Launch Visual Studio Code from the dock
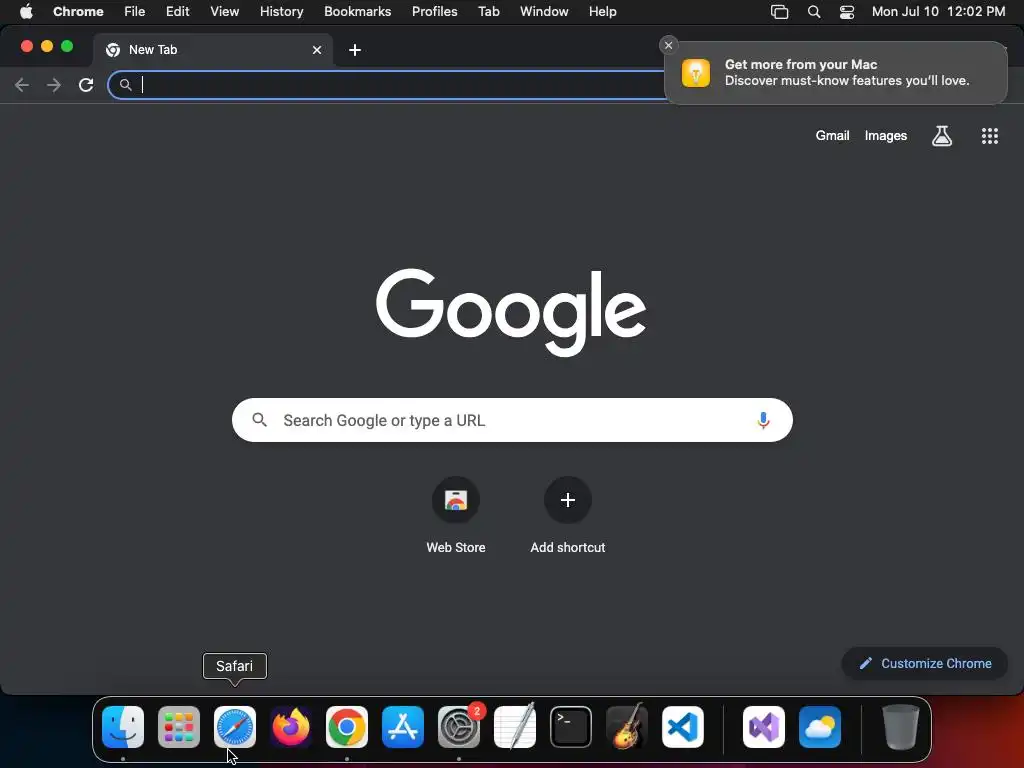 (x=682, y=727)
